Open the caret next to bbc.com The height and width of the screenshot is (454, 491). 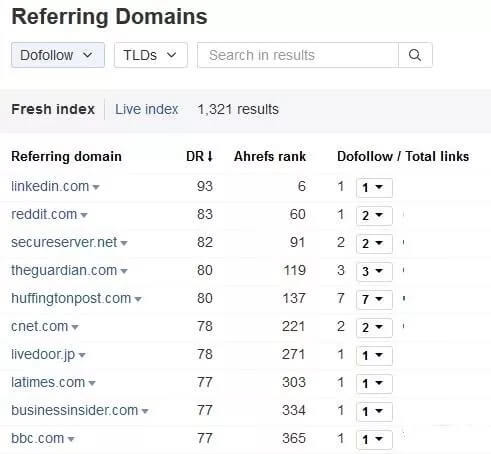coord(71,439)
